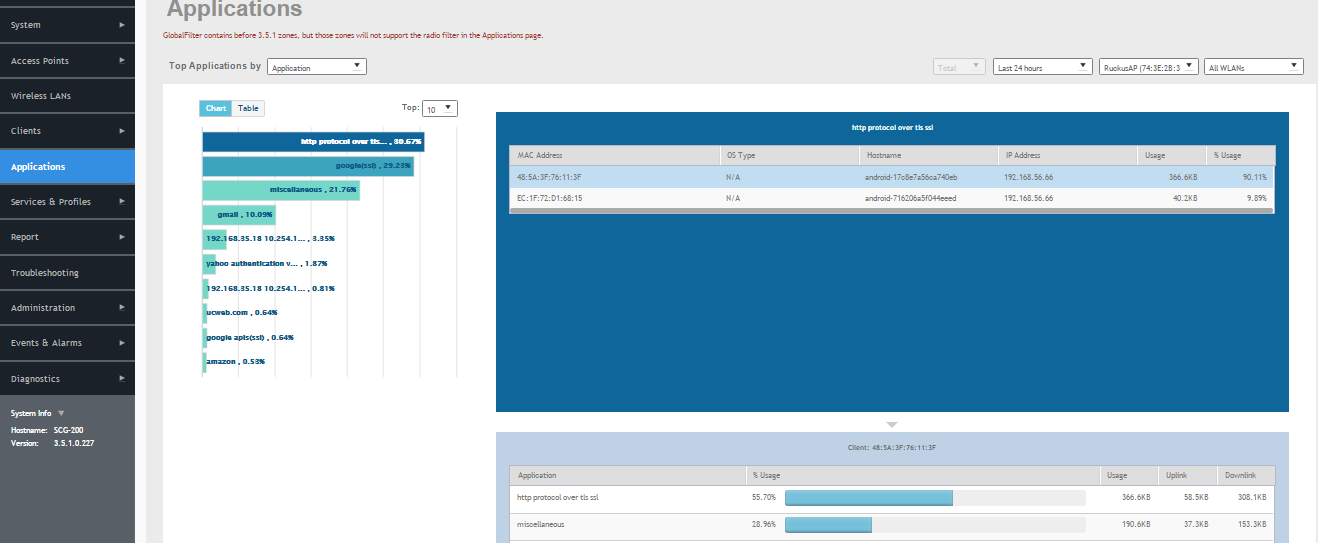Expand the Diagnostics submenu arrow

click(x=122, y=379)
